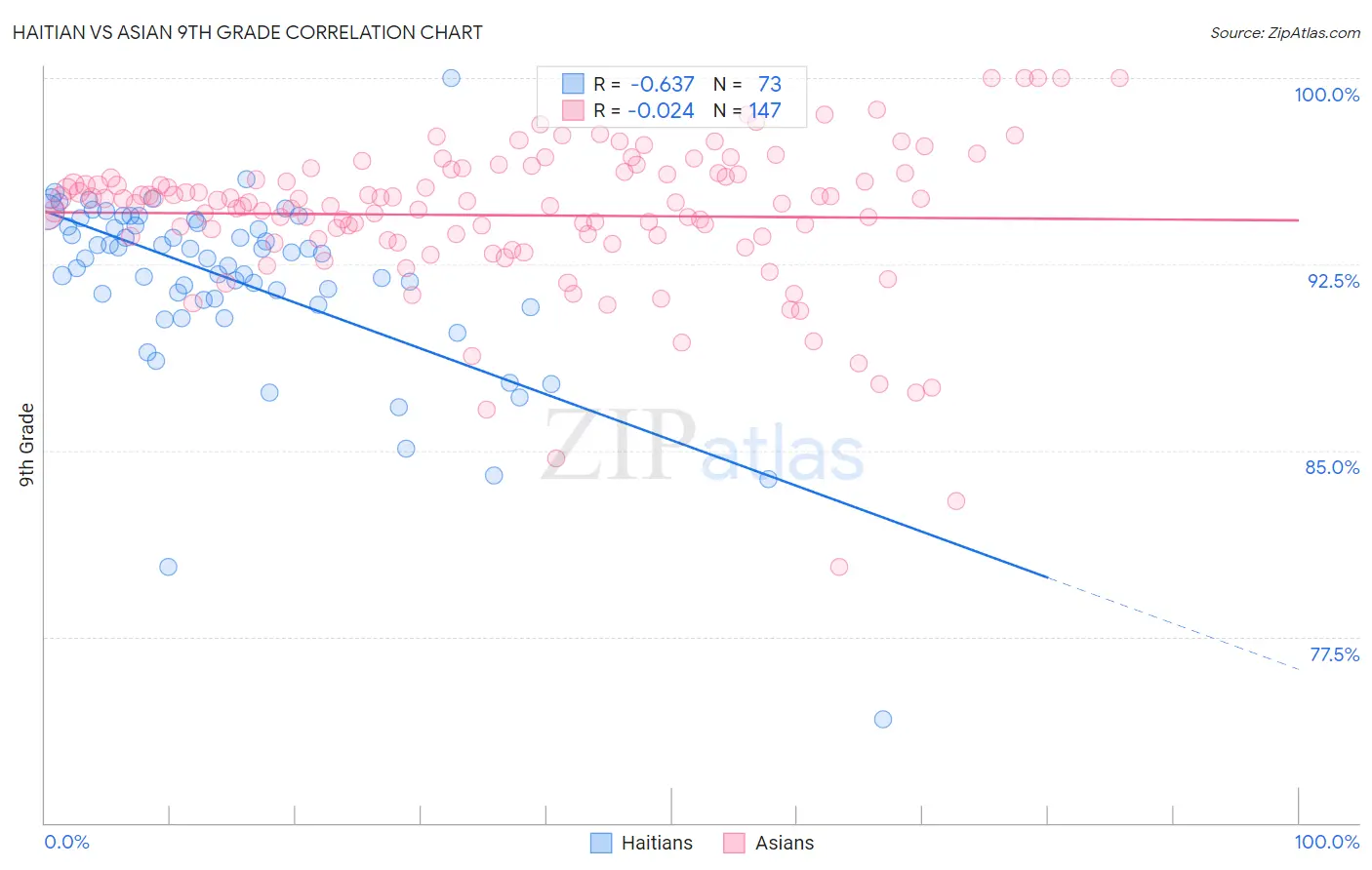Click the 9th Grade axis title

pos(27,445)
